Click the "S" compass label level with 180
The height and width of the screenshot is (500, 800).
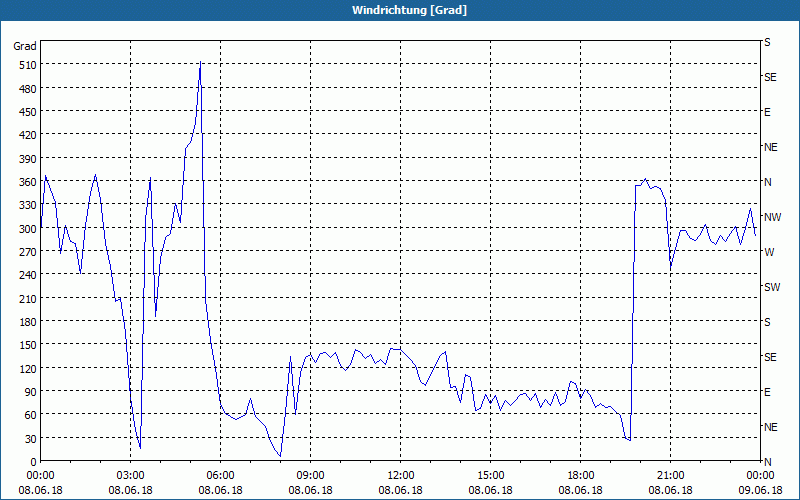point(767,322)
